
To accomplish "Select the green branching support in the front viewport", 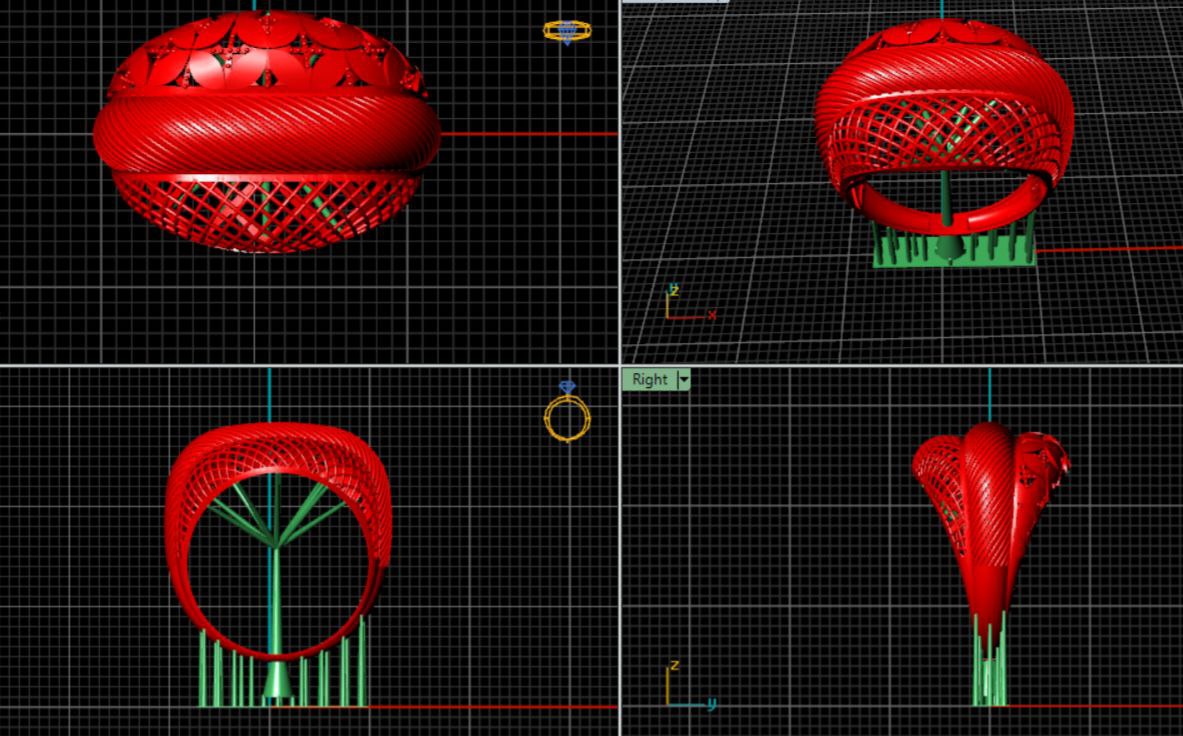I will (277, 588).
